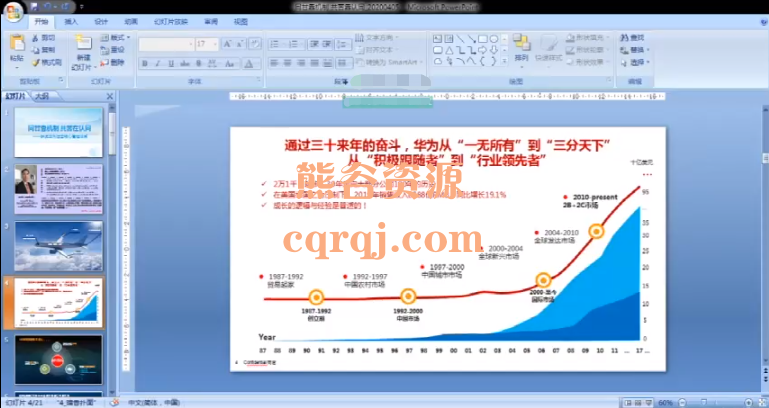Expand the Paste options arrow

tap(17, 67)
